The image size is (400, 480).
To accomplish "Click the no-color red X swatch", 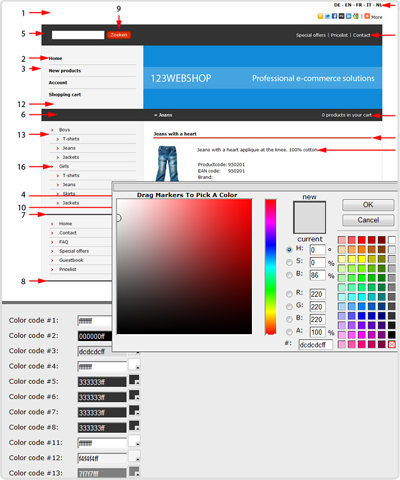I will coord(392,344).
